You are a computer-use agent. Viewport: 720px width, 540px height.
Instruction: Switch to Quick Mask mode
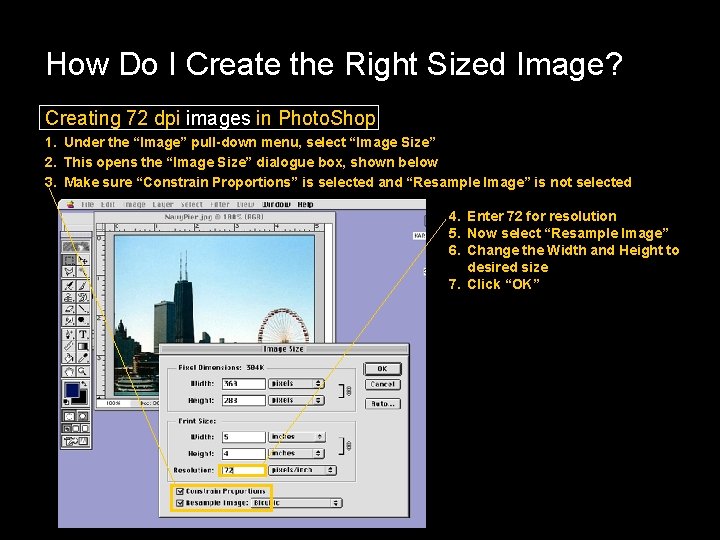tap(83, 416)
